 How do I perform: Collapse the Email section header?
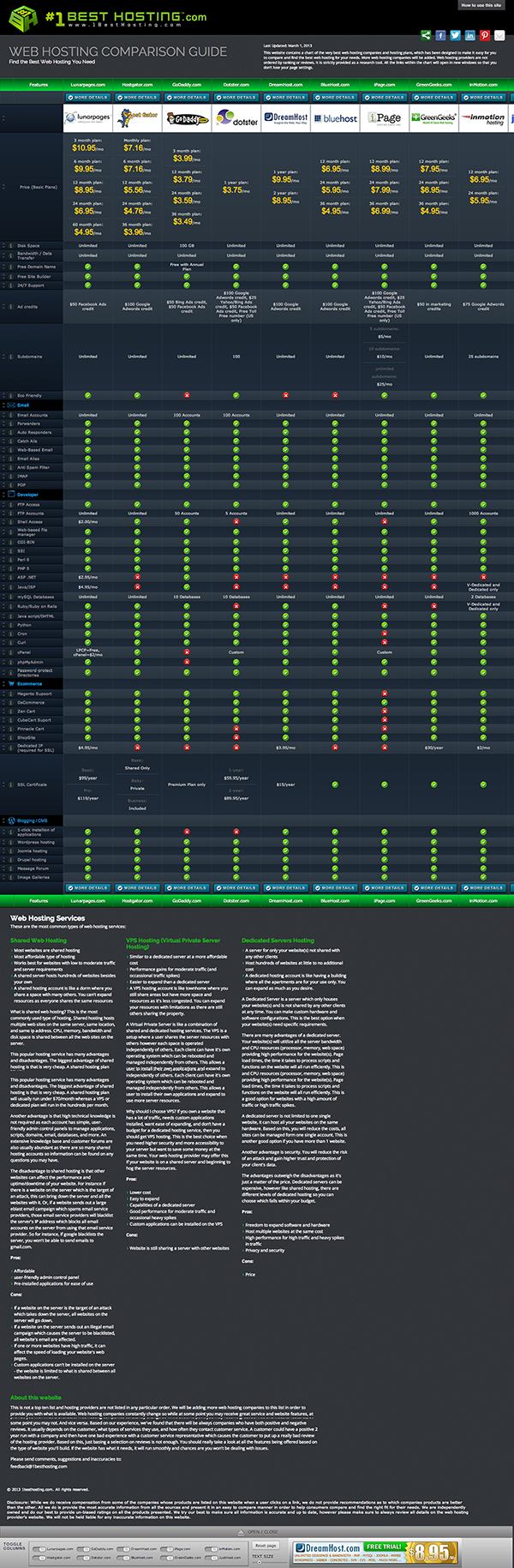[23, 405]
